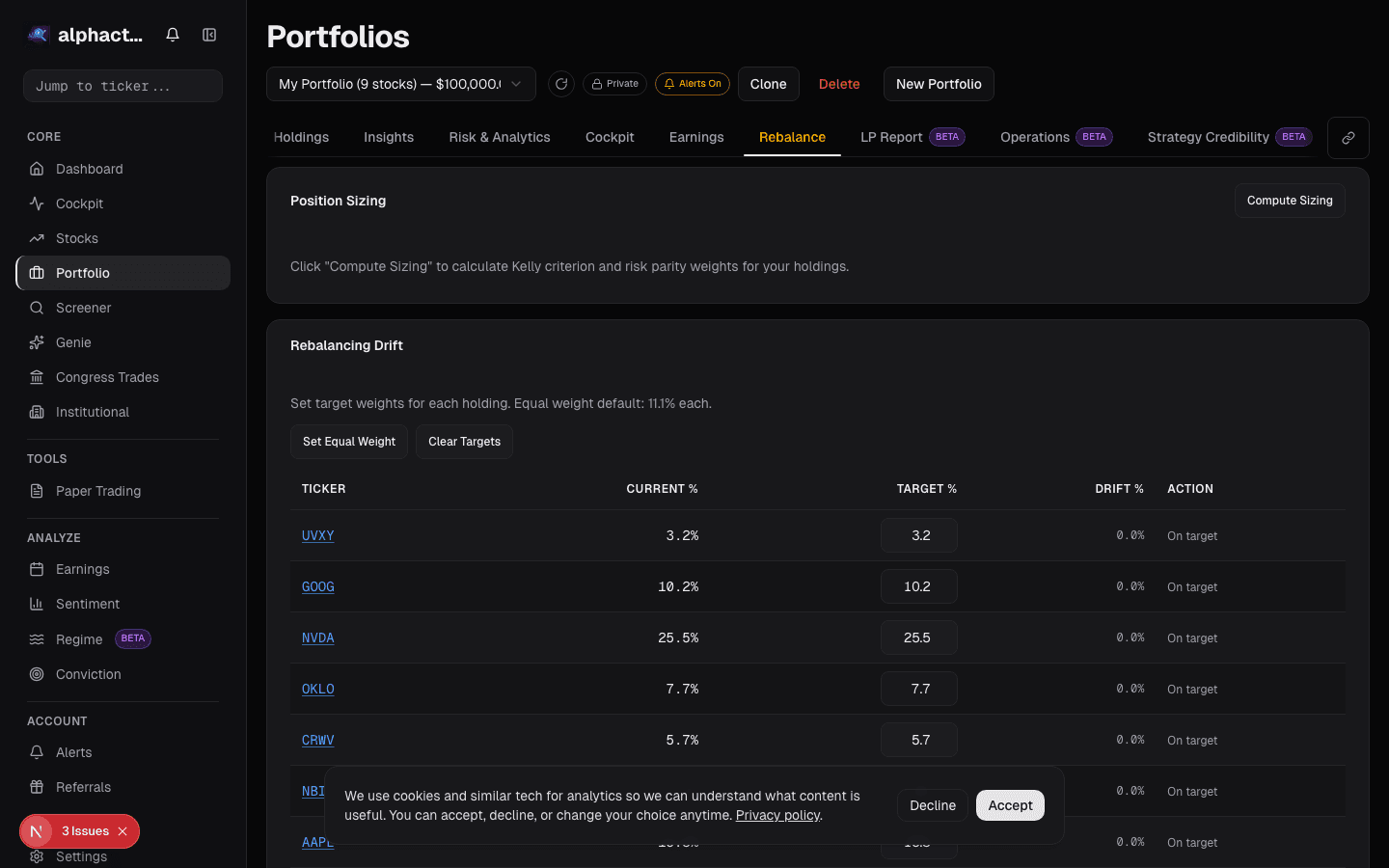
Task: Open the My Portfolio selector dropdown
Action: [401, 84]
